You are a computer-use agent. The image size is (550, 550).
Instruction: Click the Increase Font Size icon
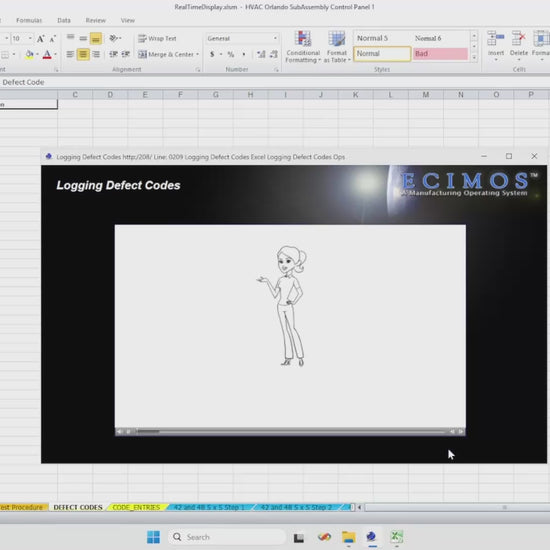coord(41,39)
